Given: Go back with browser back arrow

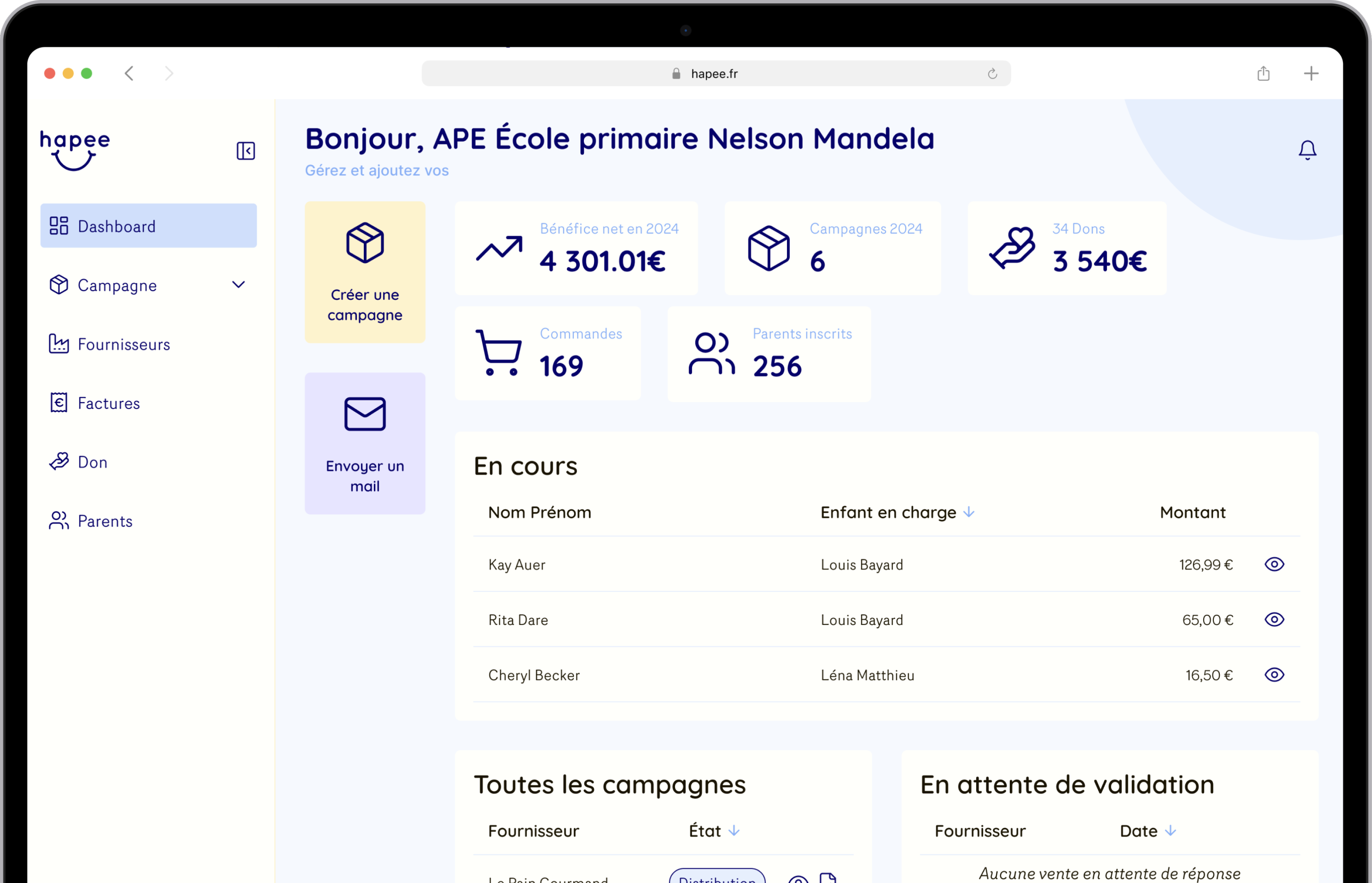Looking at the screenshot, I should tap(129, 73).
